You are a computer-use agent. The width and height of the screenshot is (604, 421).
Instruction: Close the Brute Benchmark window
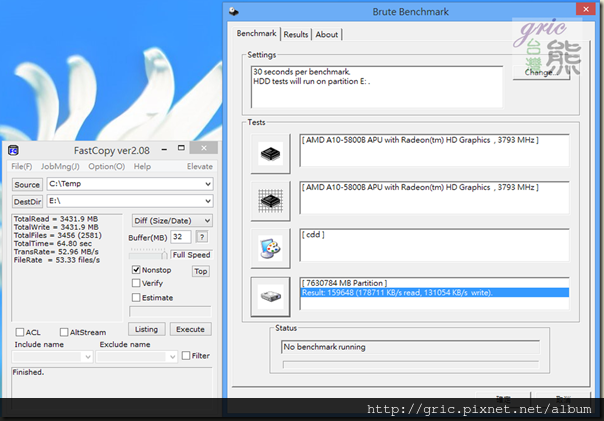(586, 9)
